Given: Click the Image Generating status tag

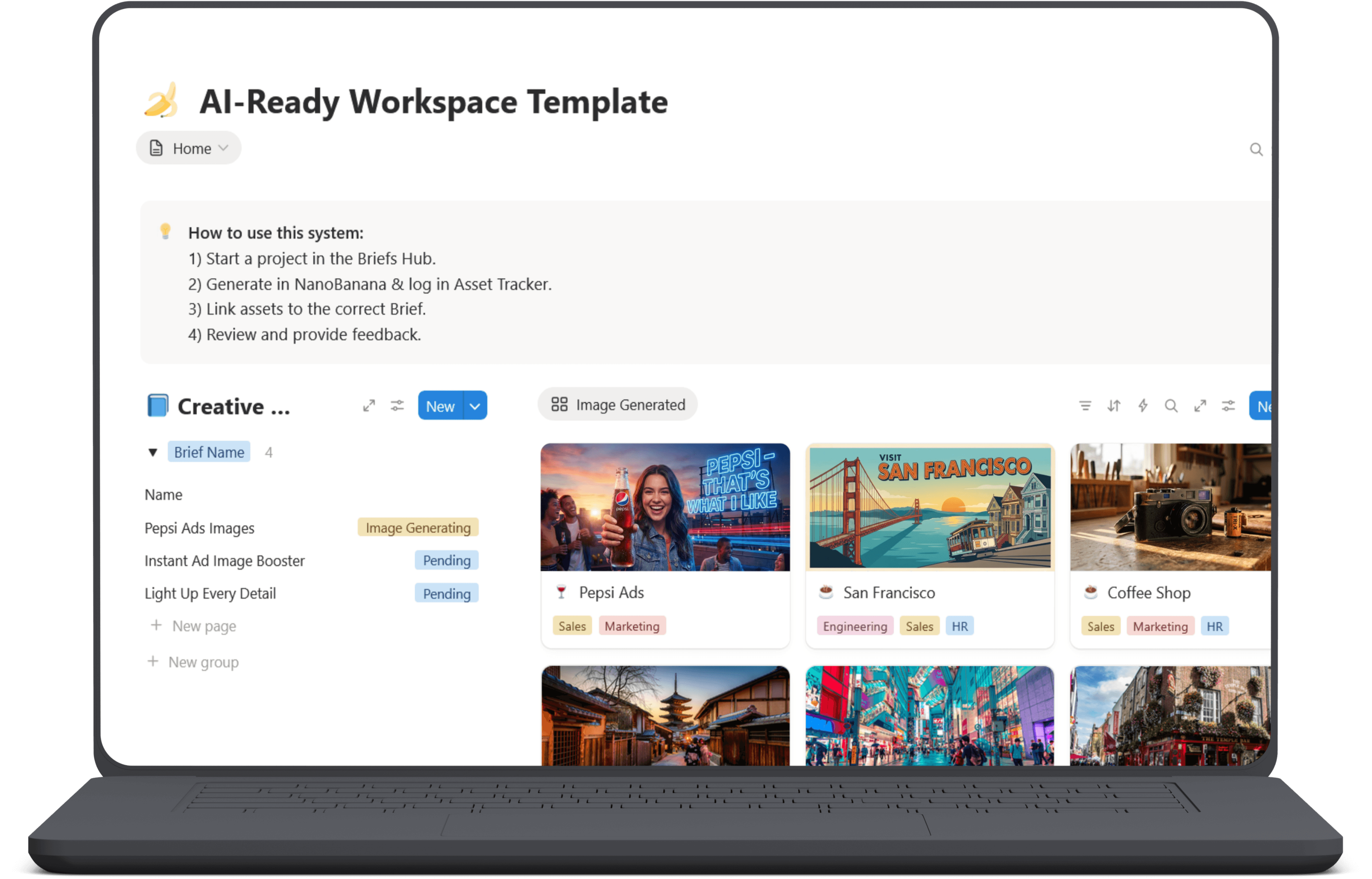Looking at the screenshot, I should click(x=418, y=527).
